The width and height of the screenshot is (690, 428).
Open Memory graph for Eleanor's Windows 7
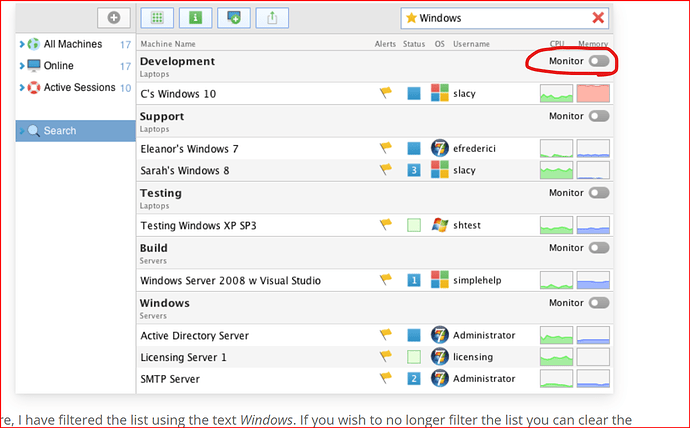coord(593,148)
